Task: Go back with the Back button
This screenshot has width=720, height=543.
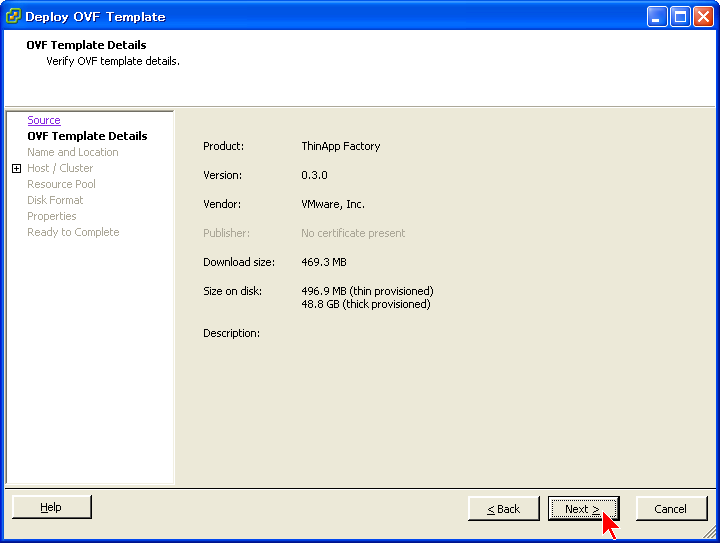Action: pos(504,509)
